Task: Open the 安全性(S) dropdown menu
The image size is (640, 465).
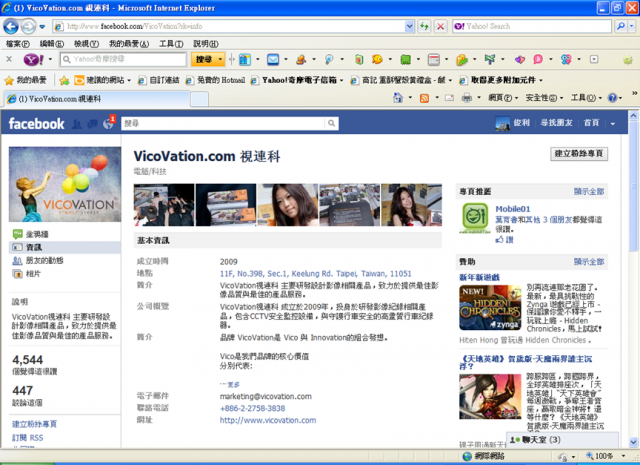Action: pyautogui.click(x=544, y=98)
